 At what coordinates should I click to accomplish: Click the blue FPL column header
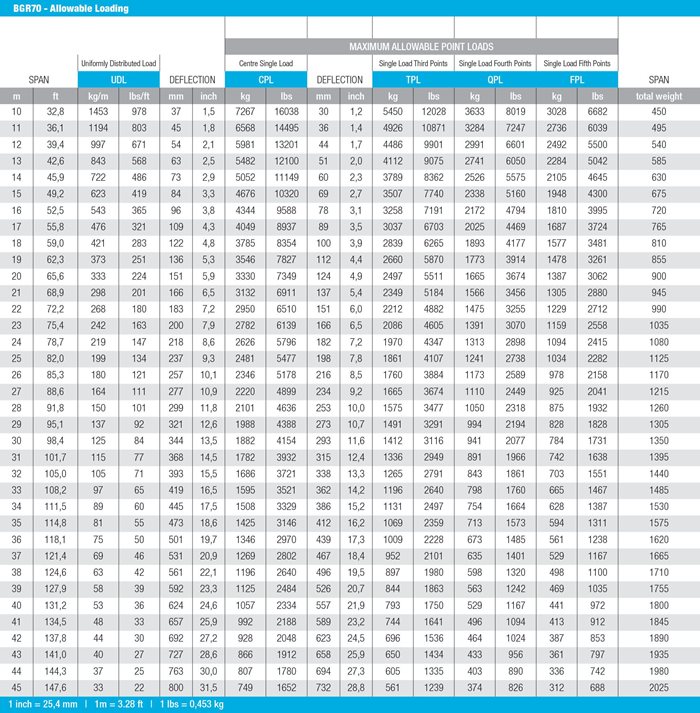point(578,79)
